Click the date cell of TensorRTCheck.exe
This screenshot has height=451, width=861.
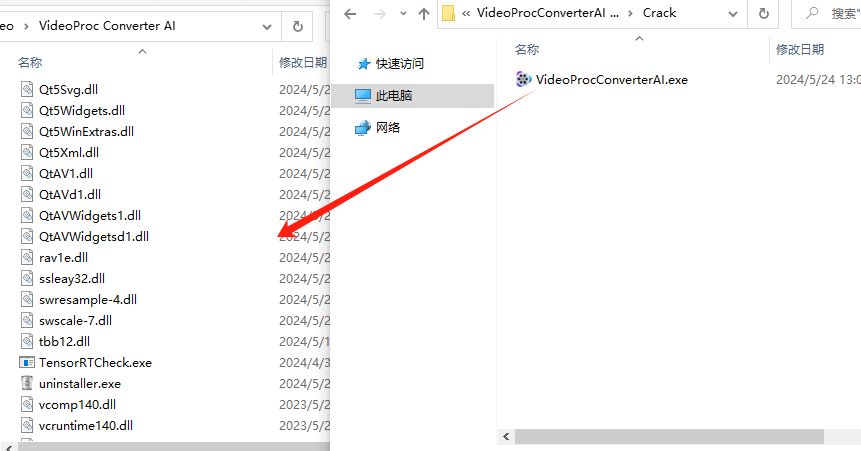pyautogui.click(x=304, y=363)
